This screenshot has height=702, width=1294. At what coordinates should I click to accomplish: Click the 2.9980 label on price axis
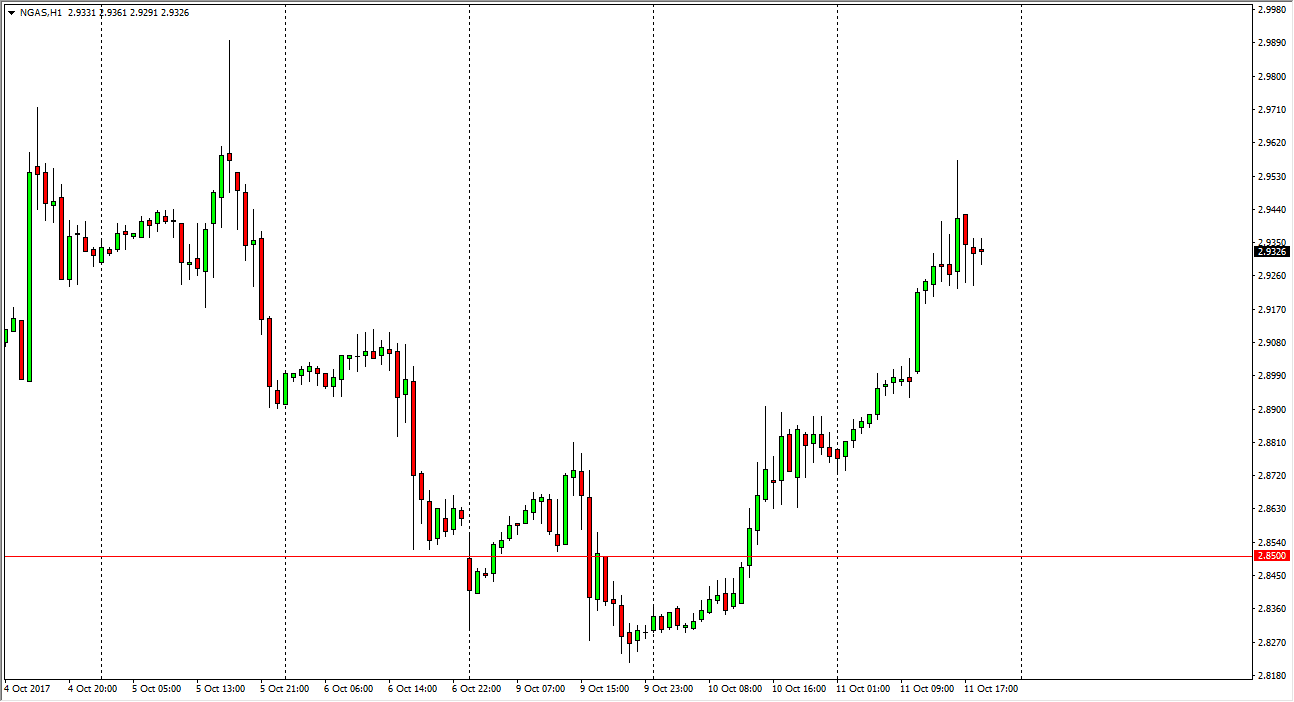pyautogui.click(x=1271, y=10)
